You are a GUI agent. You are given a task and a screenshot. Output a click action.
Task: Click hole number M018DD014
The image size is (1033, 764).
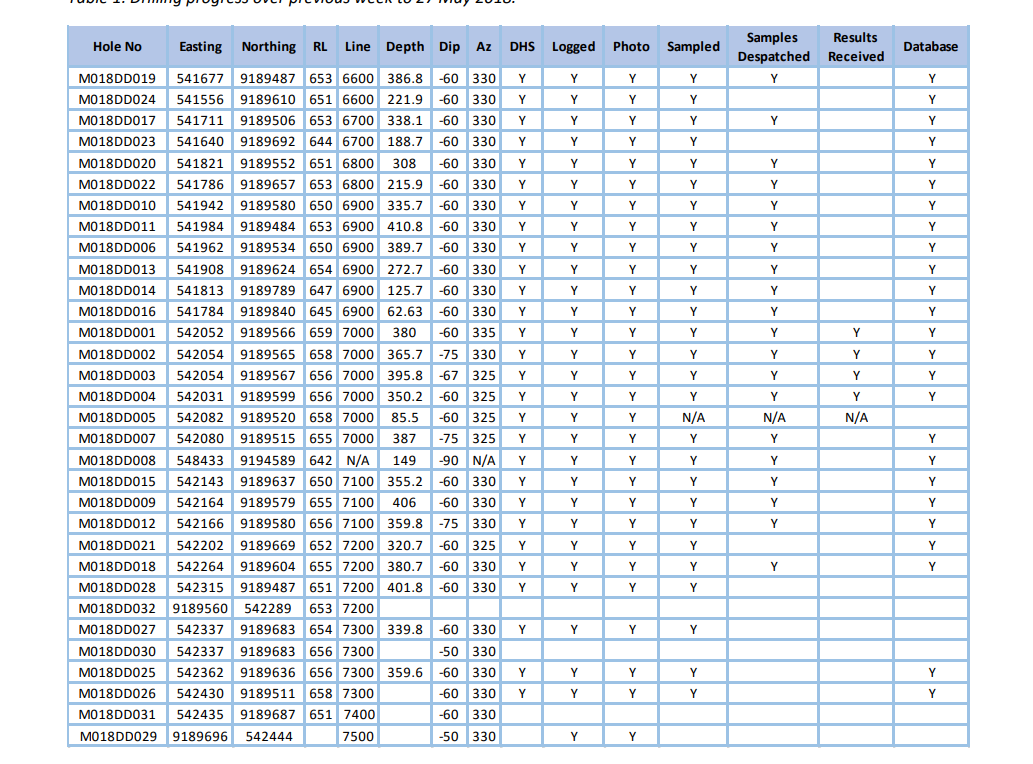[x=117, y=290]
